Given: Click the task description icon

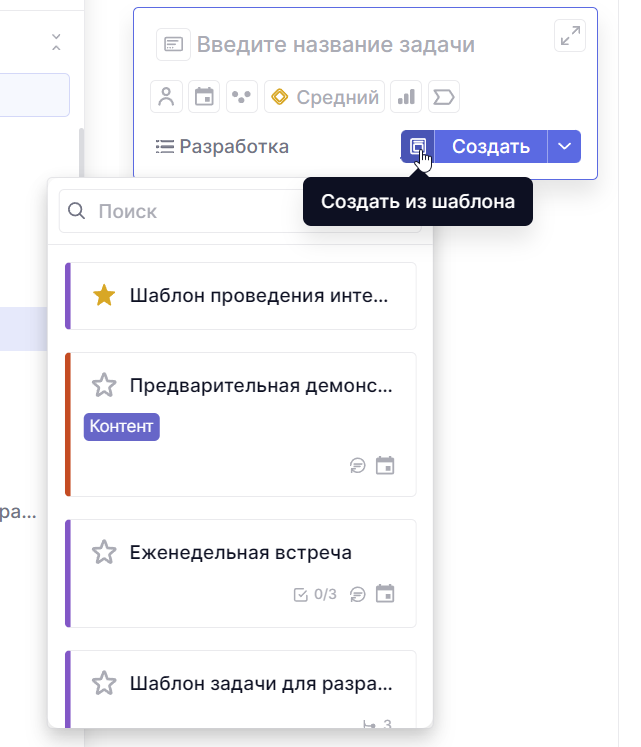Looking at the screenshot, I should pyautogui.click(x=173, y=45).
